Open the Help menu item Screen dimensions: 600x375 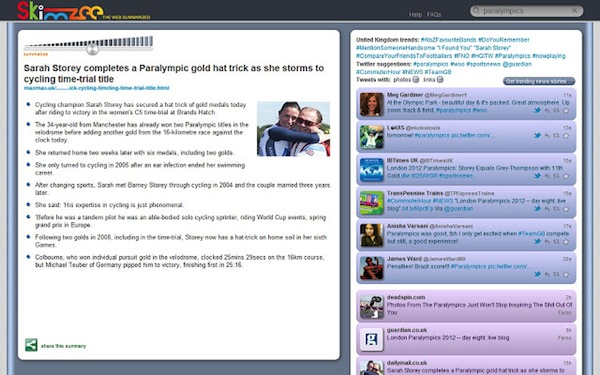[415, 15]
